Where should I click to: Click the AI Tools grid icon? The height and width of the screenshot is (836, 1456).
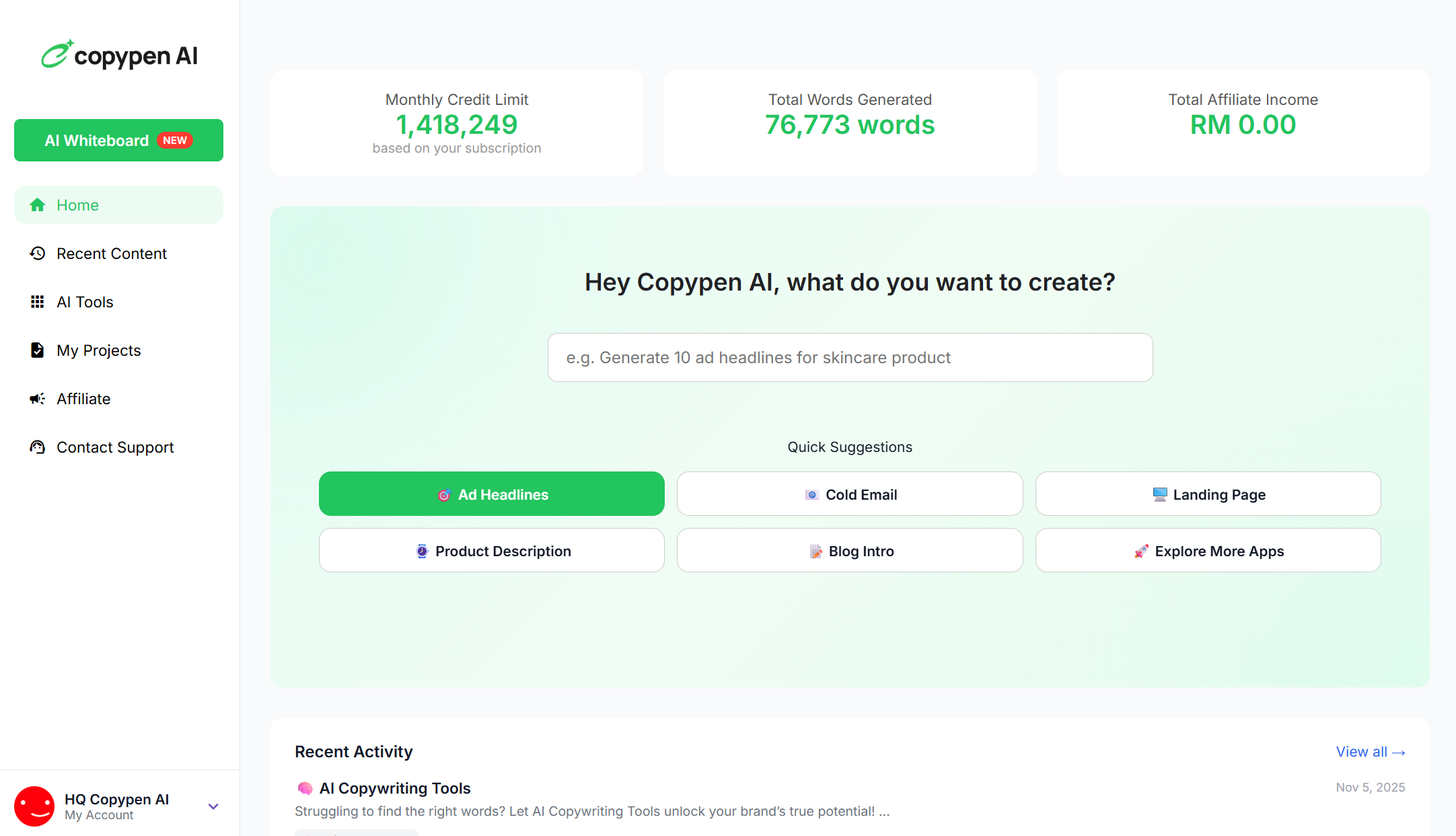38,302
